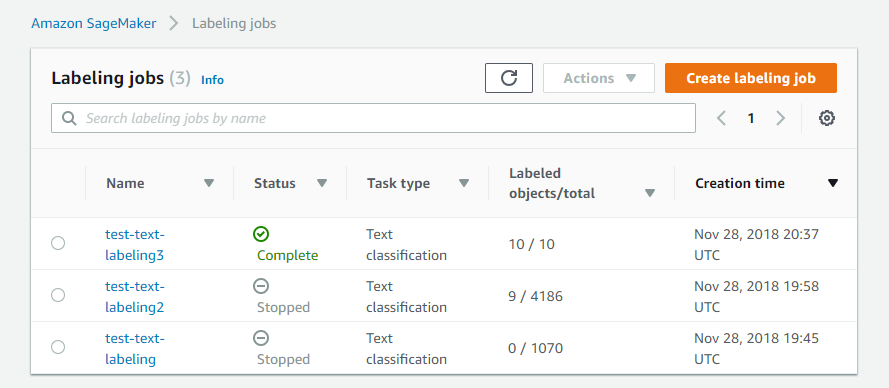Sort by Creation time column arrow
This screenshot has width=889, height=388.
(x=832, y=183)
